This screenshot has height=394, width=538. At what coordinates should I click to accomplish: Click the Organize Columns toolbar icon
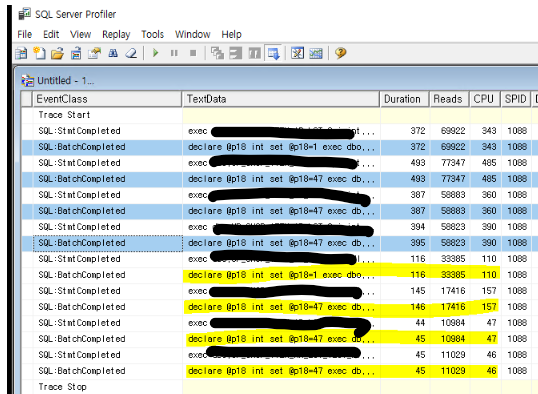coord(217,53)
